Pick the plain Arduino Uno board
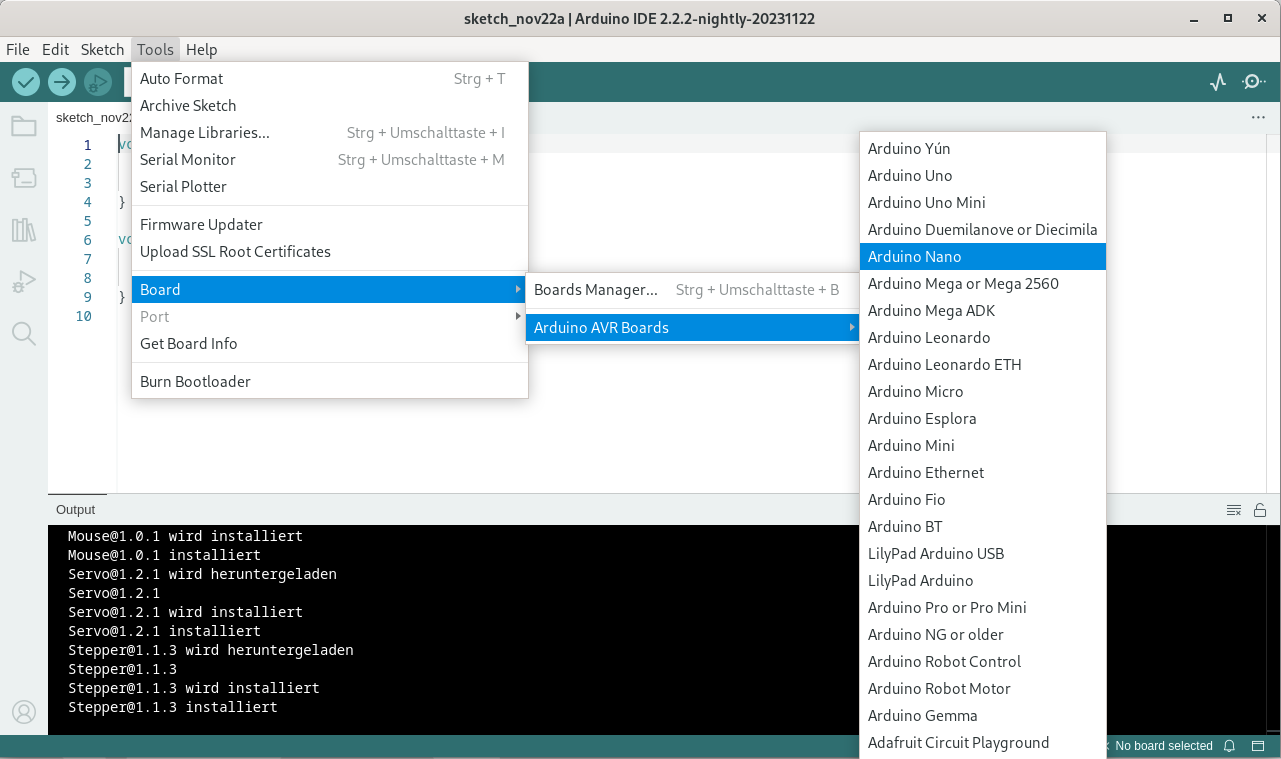The image size is (1281, 759). point(983,175)
